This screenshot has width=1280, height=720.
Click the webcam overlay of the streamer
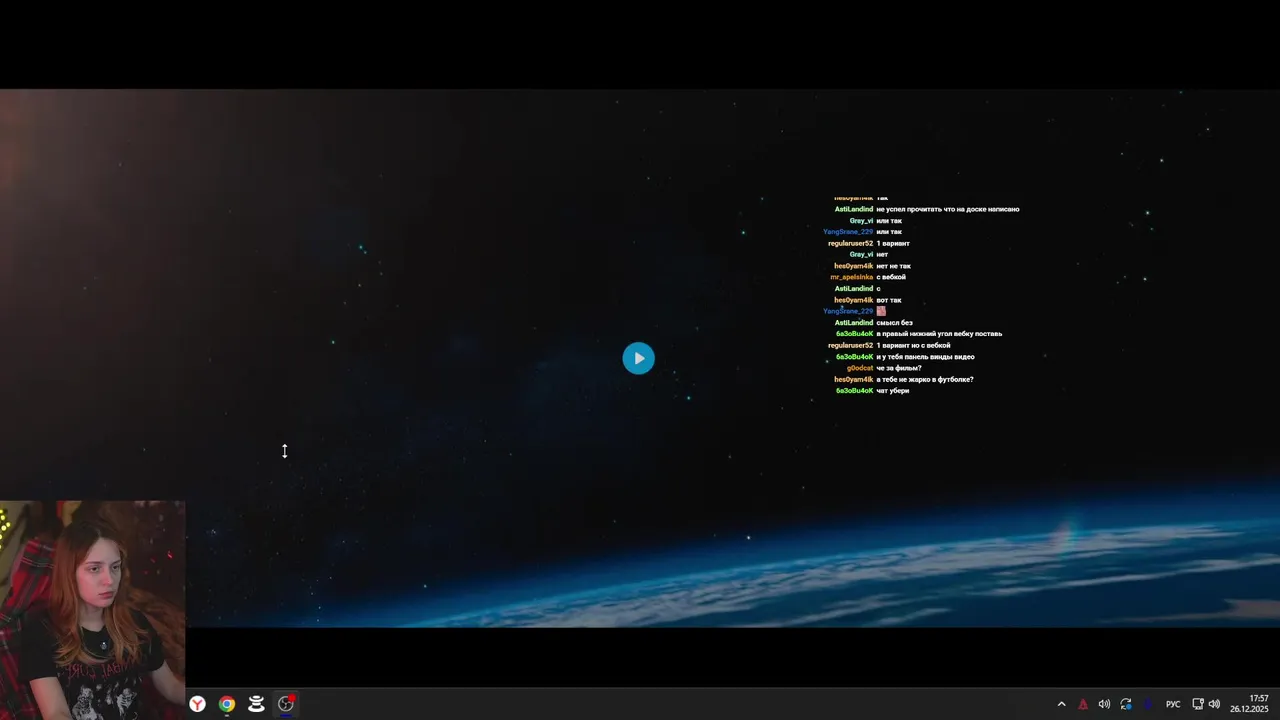[92, 610]
